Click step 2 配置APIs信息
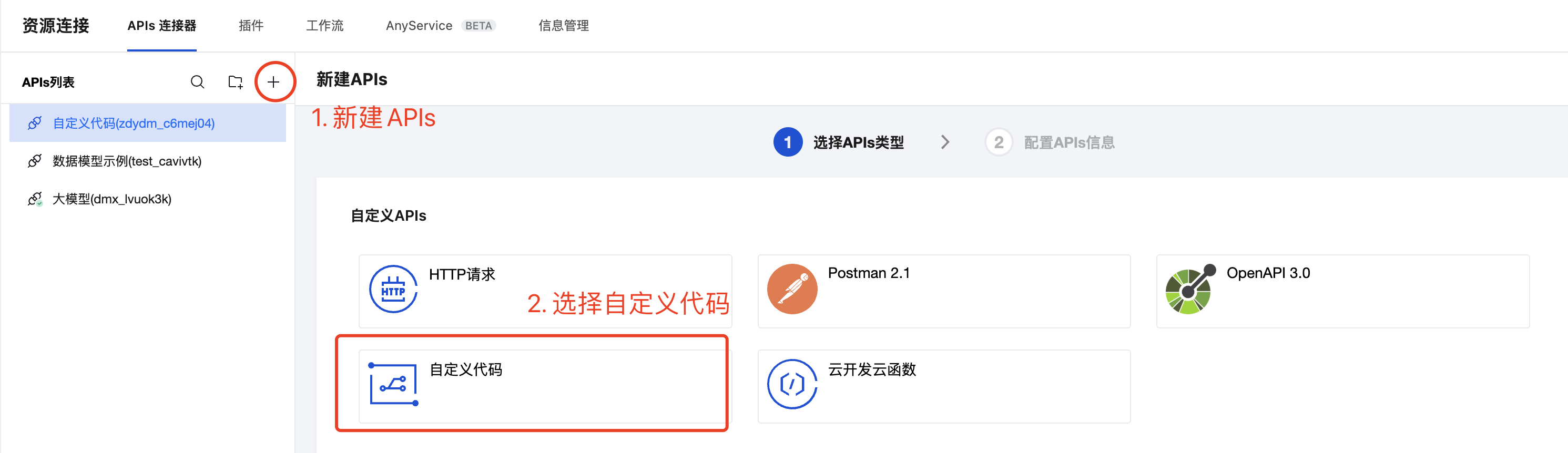 click(x=1050, y=142)
